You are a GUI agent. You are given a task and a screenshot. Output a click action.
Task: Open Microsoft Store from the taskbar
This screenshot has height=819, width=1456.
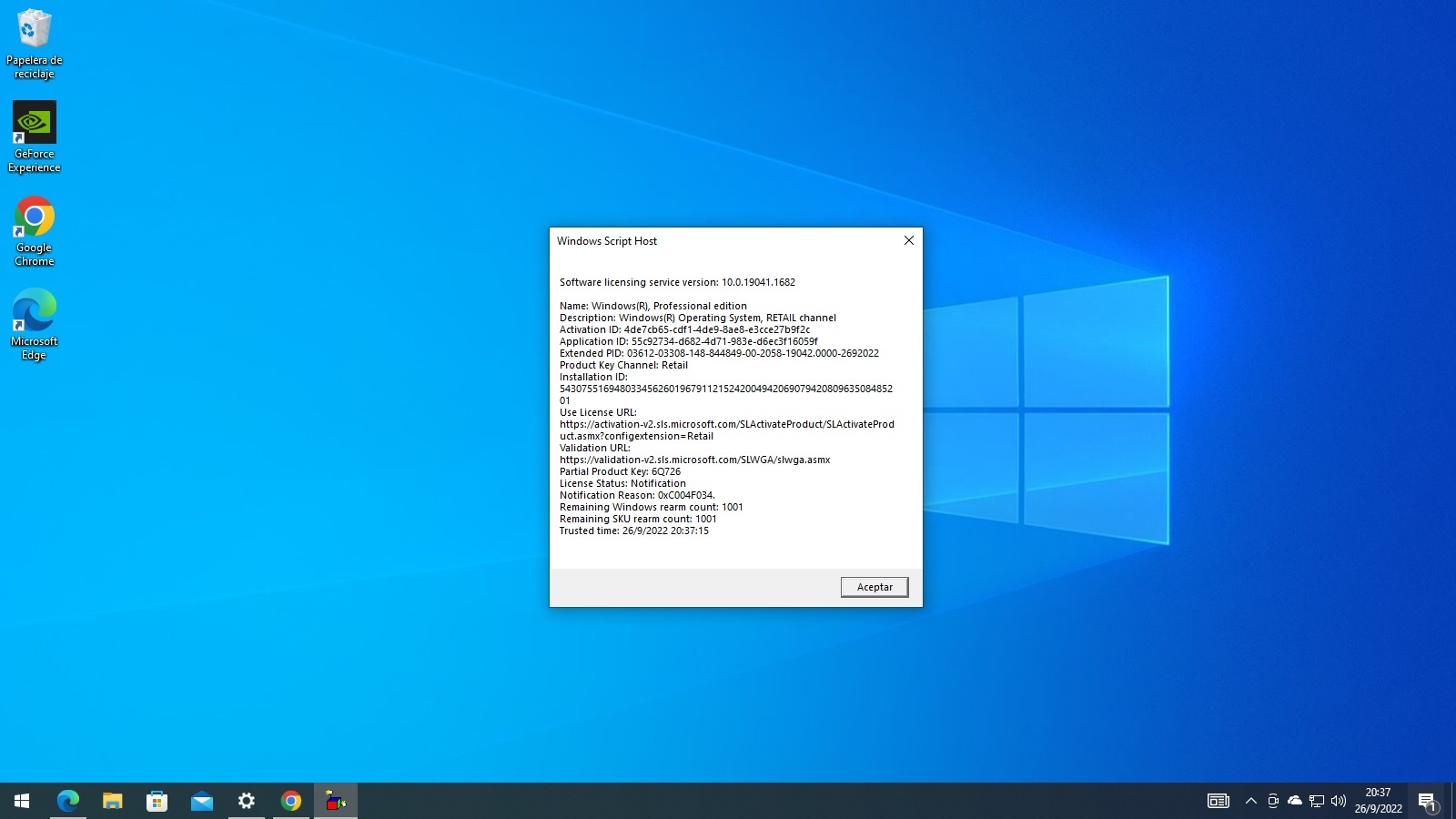[x=157, y=801]
